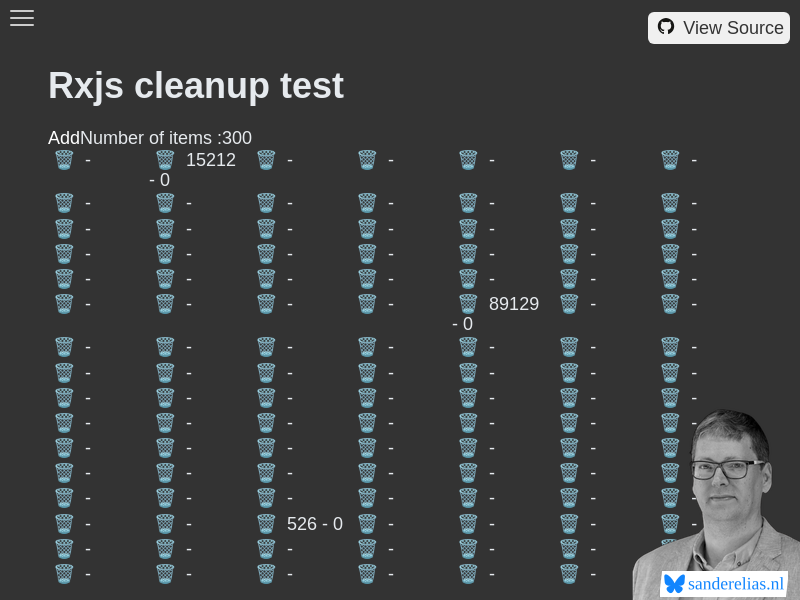Click the trash bin showing 15212

click(164, 159)
